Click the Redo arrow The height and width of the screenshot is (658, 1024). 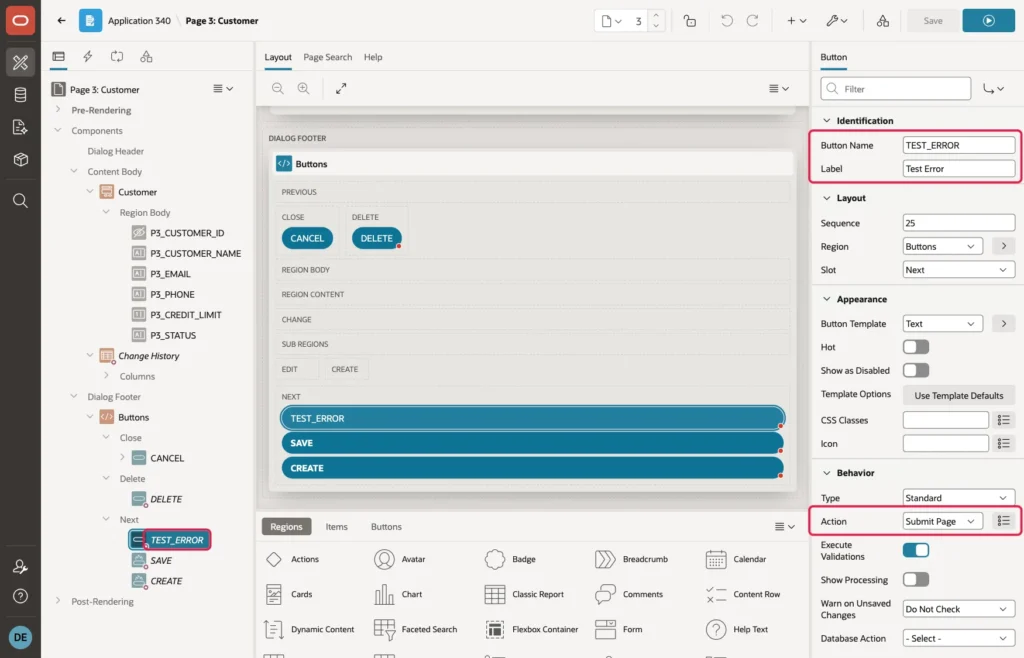click(752, 21)
